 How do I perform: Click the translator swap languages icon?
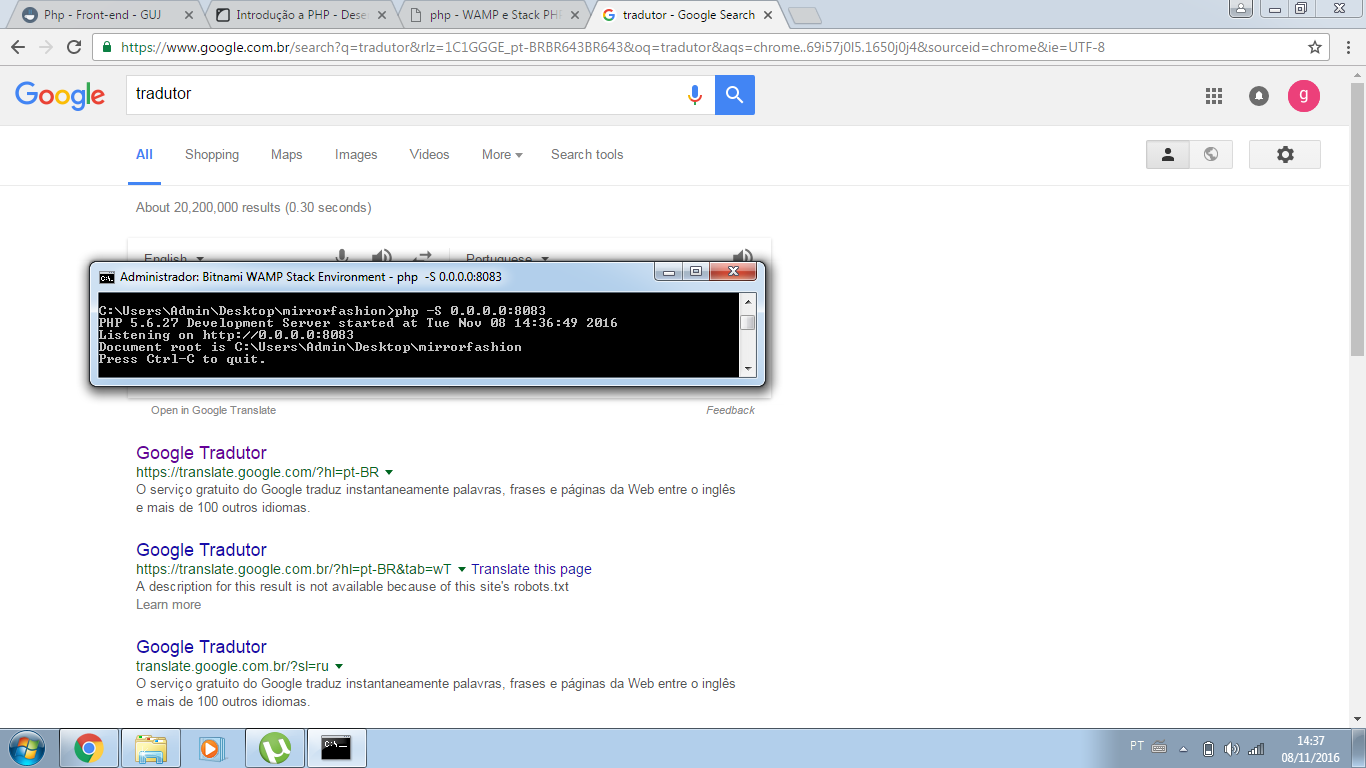[x=423, y=257]
